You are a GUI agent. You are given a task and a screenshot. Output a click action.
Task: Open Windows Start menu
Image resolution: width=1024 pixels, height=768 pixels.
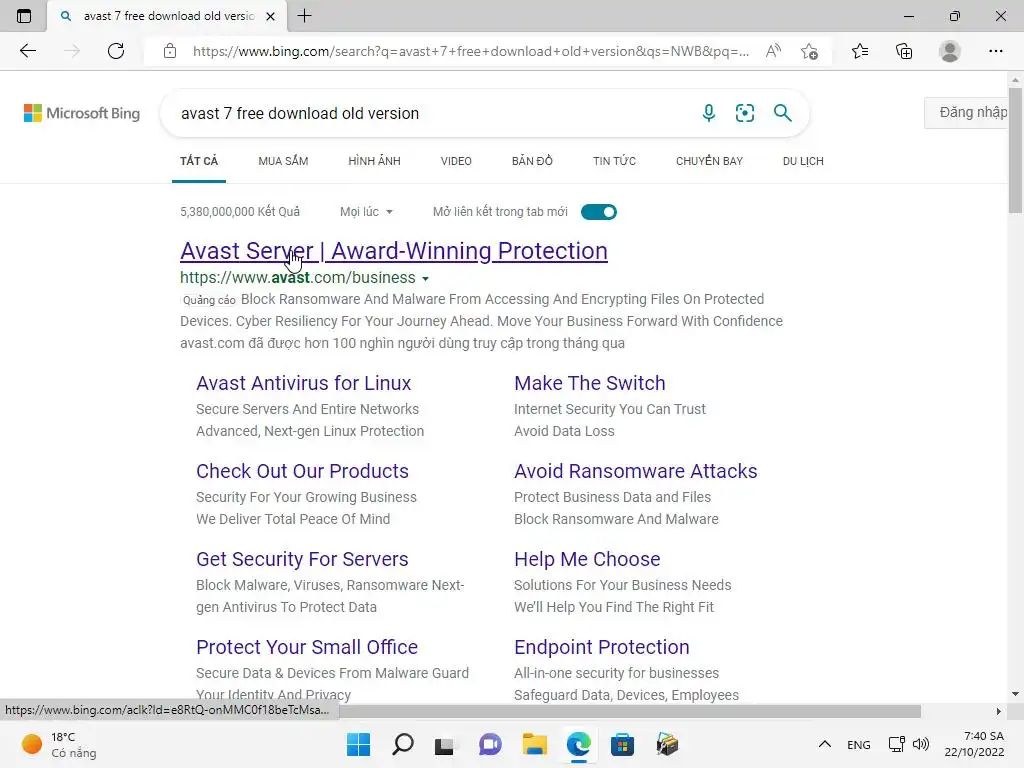click(x=358, y=744)
